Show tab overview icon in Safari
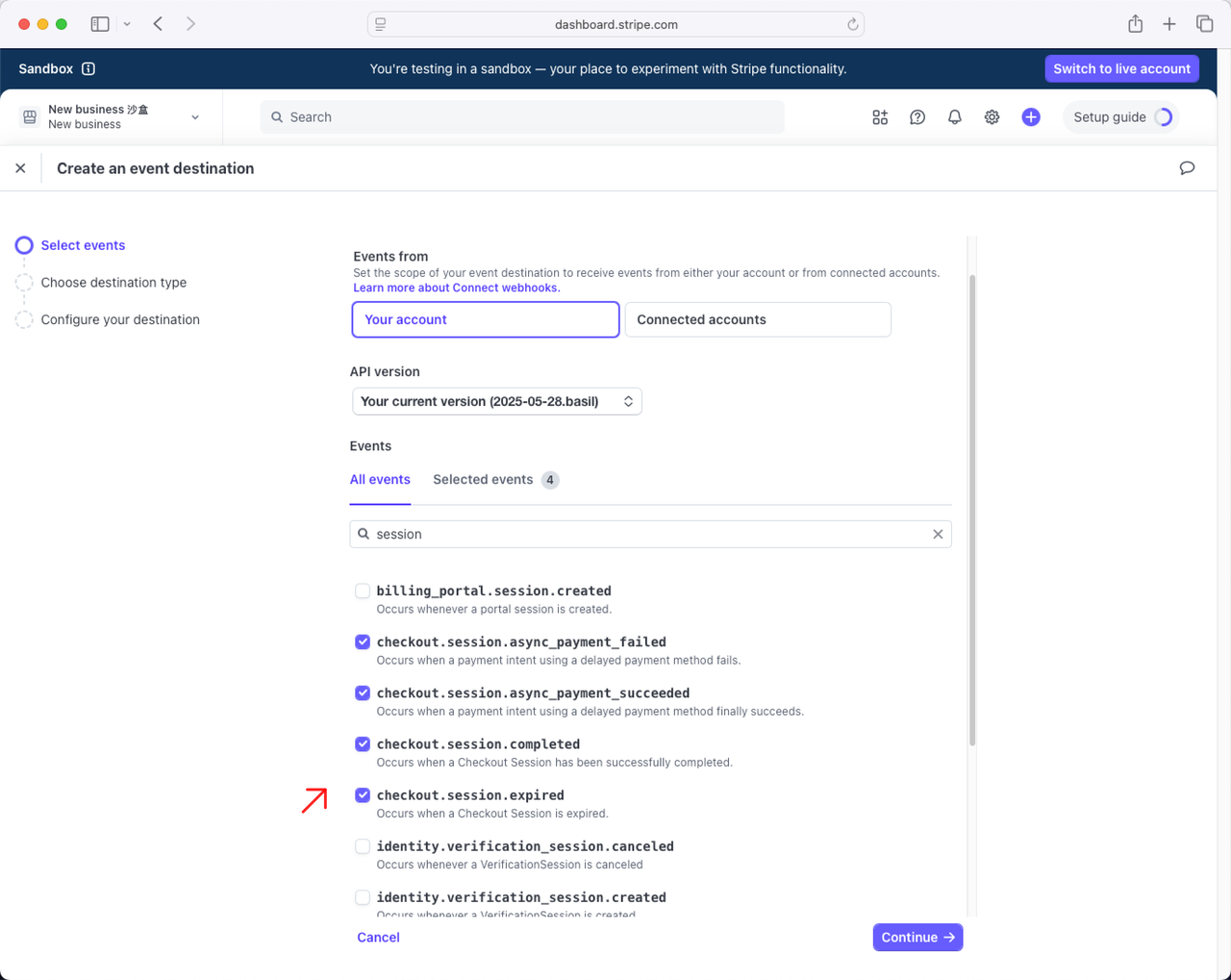 [x=1204, y=24]
